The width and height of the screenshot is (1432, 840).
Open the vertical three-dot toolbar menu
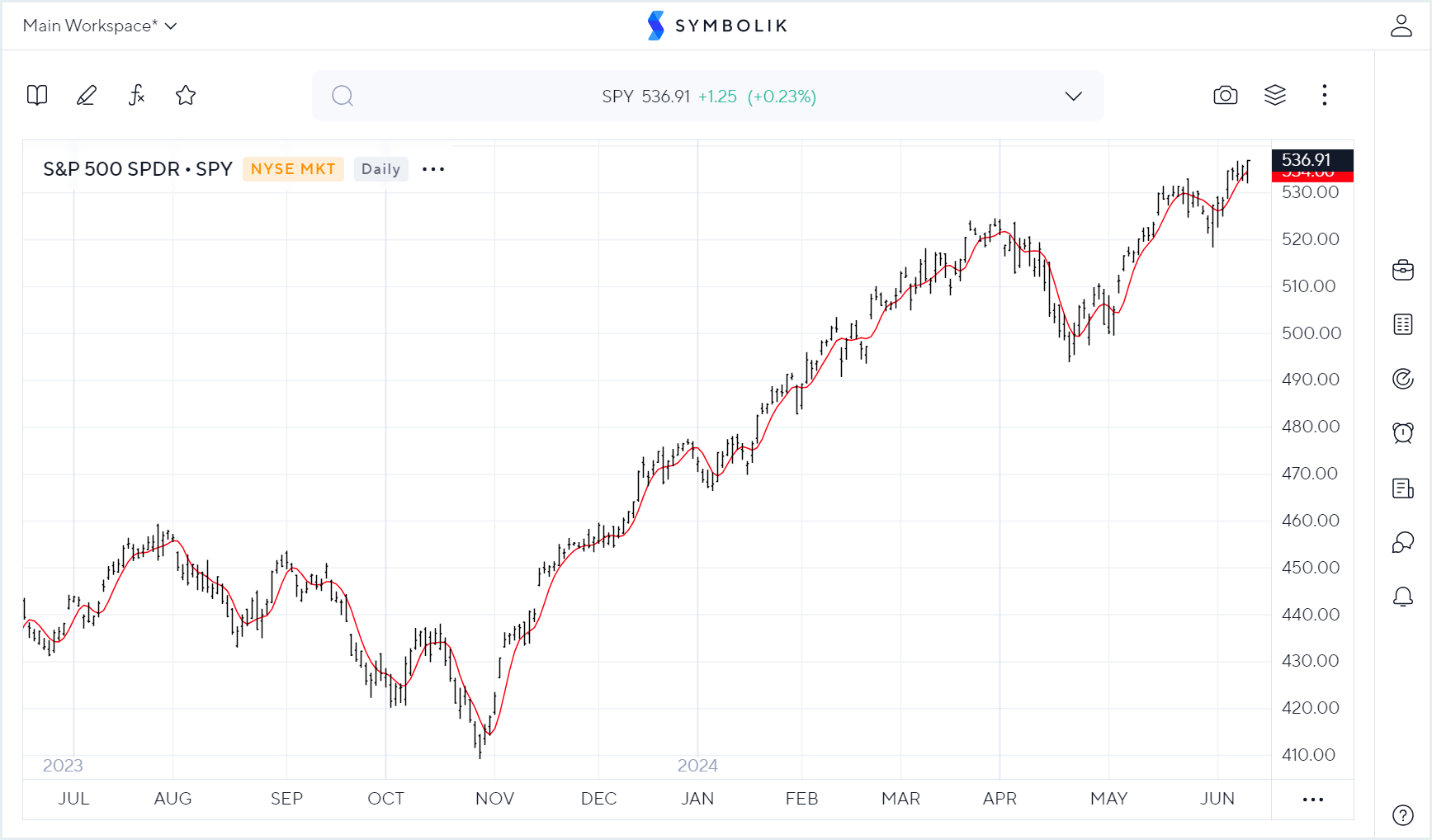[x=1325, y=96]
